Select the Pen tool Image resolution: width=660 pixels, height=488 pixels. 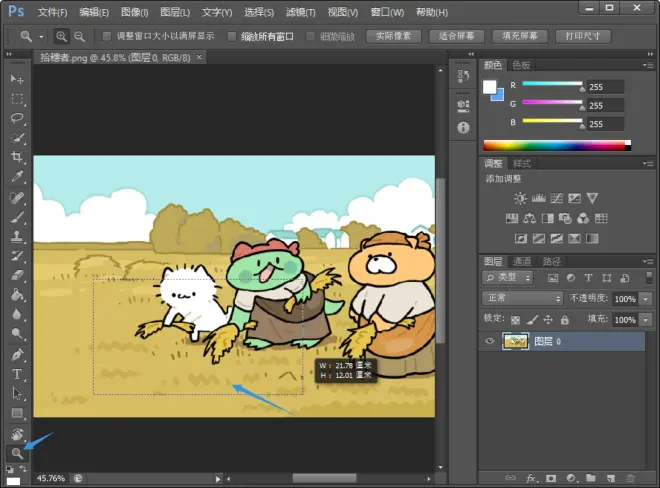click(x=17, y=355)
